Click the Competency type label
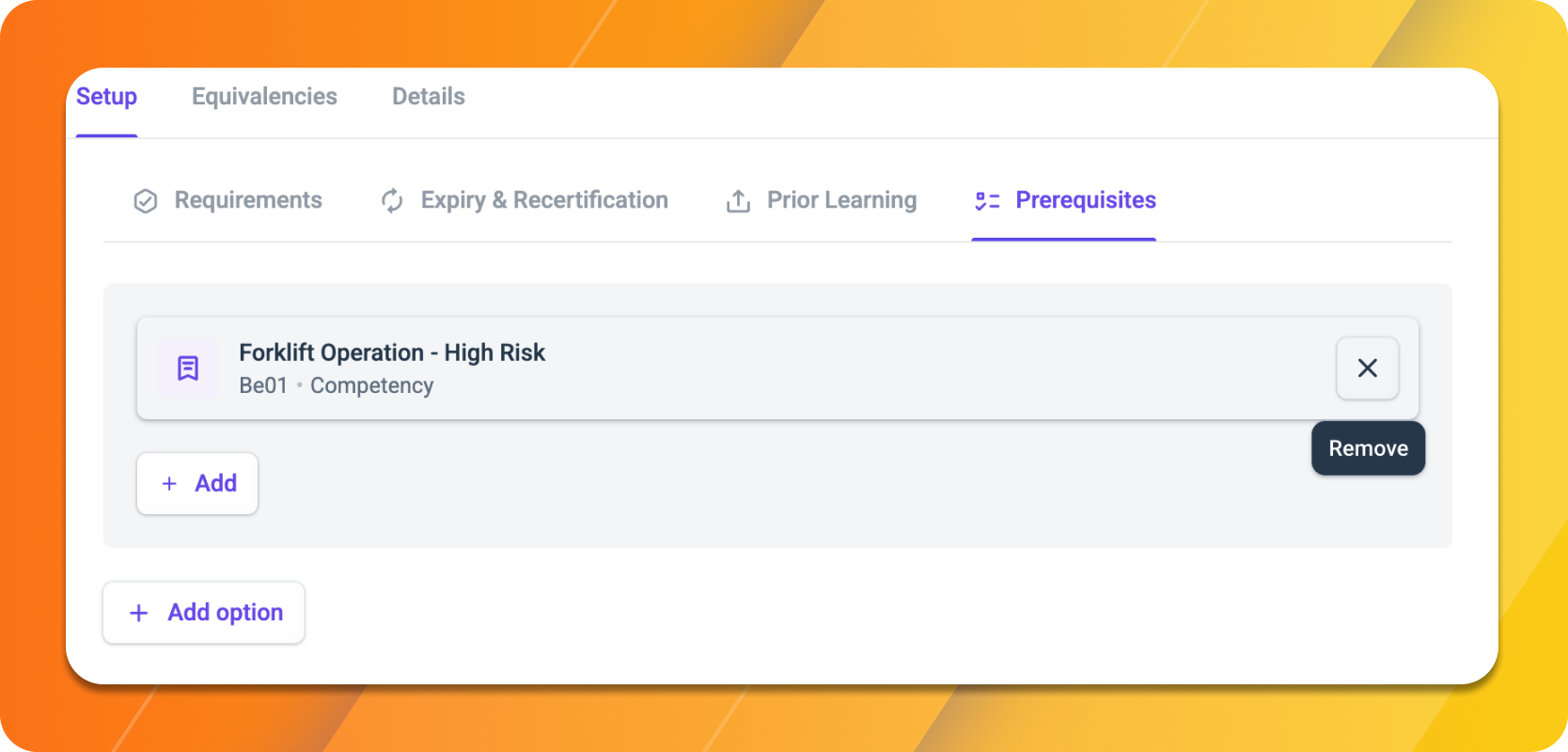 coord(372,385)
